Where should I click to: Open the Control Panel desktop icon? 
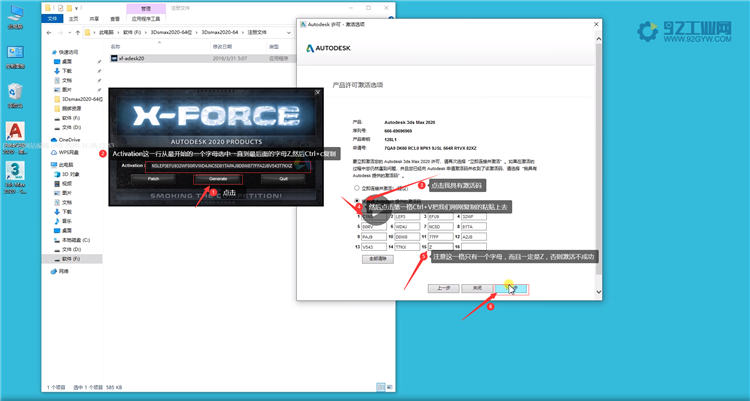pyautogui.click(x=15, y=56)
